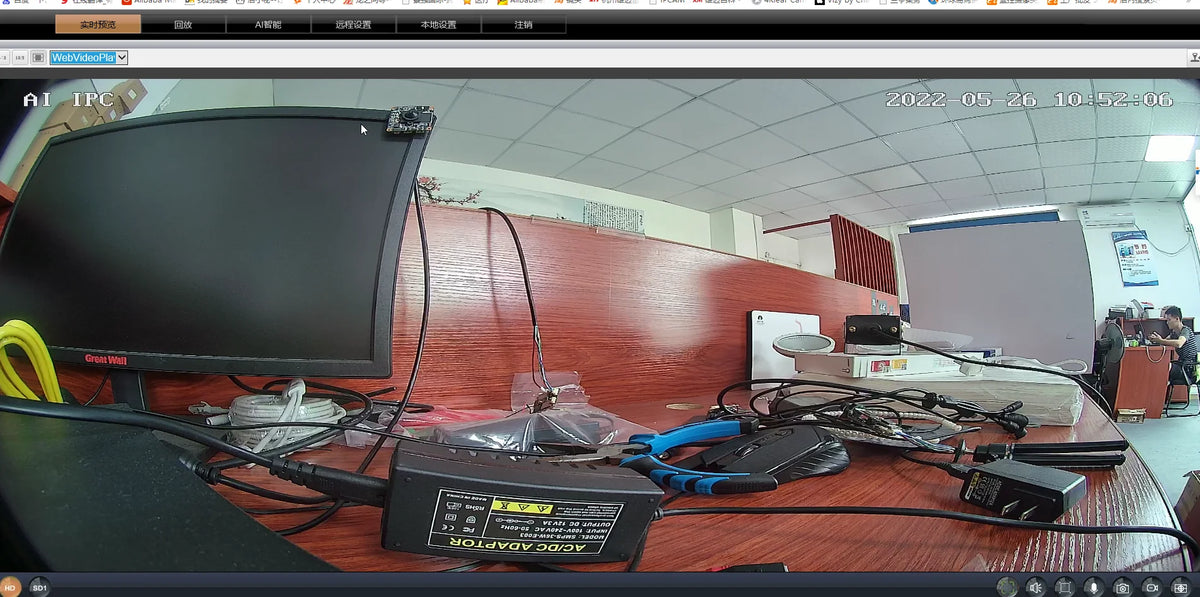
Task: Go to 远程设置 remote settings
Action: pos(353,24)
